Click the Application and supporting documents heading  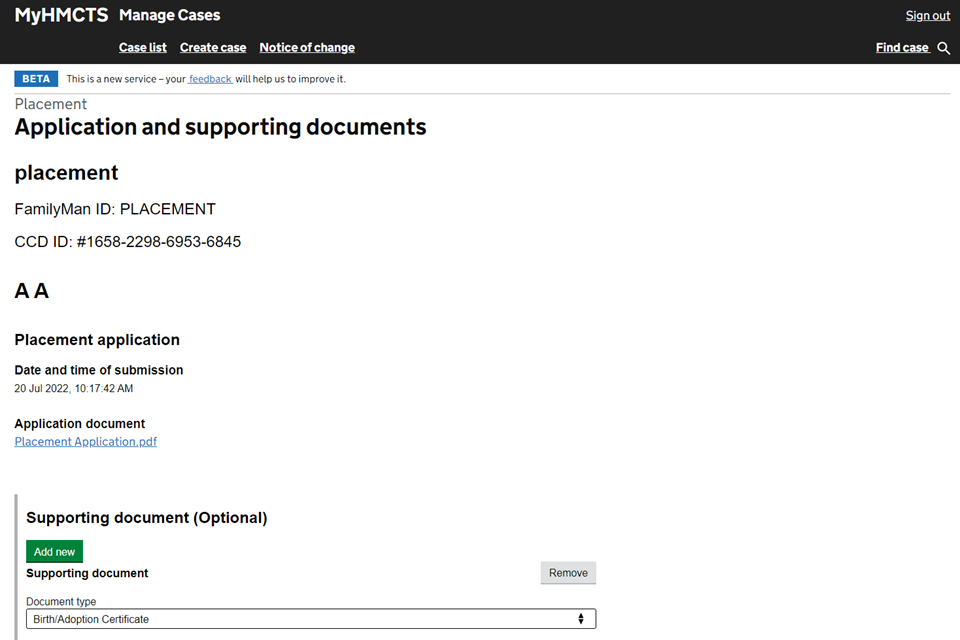point(220,127)
